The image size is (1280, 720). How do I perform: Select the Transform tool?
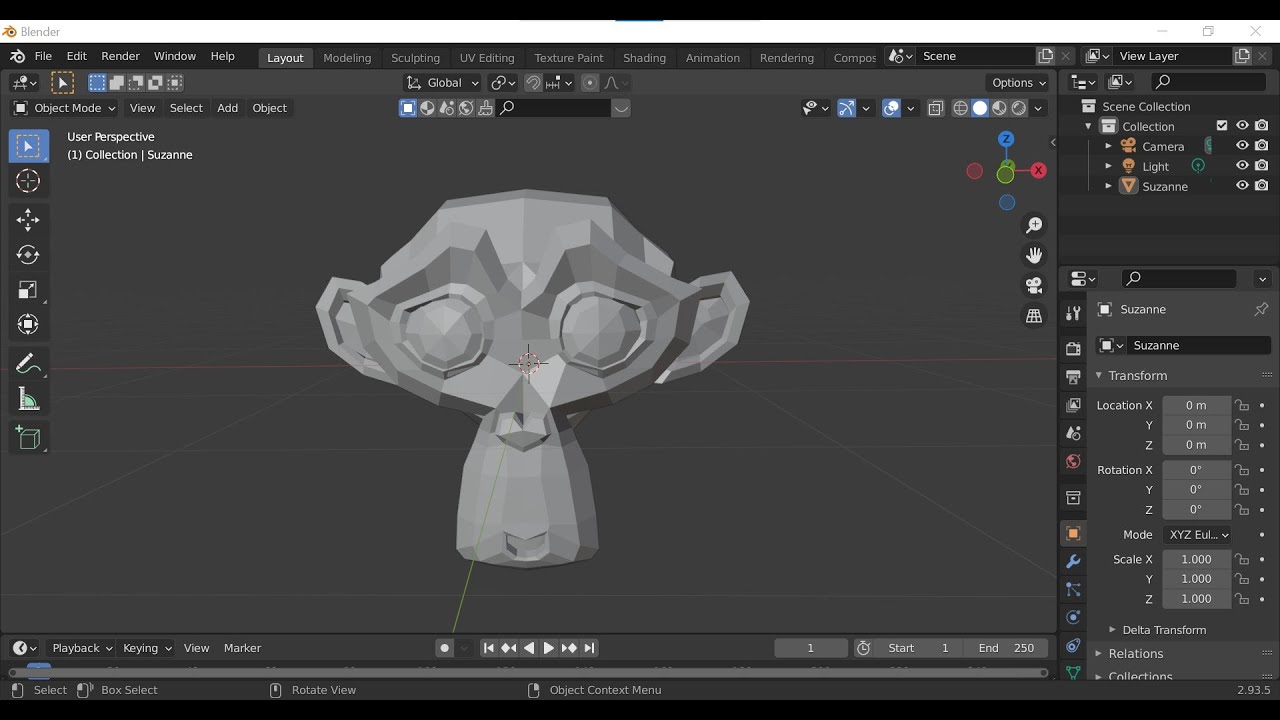tap(28, 324)
